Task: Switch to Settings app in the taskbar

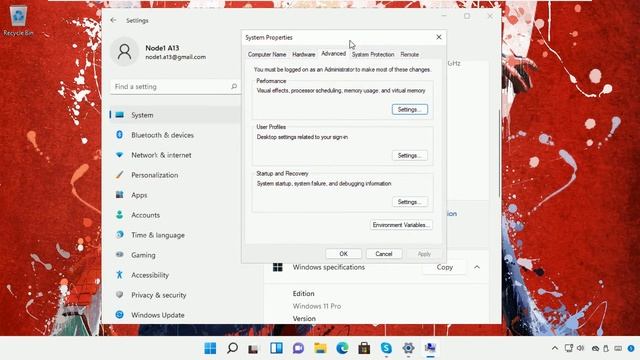Action: pos(408,348)
